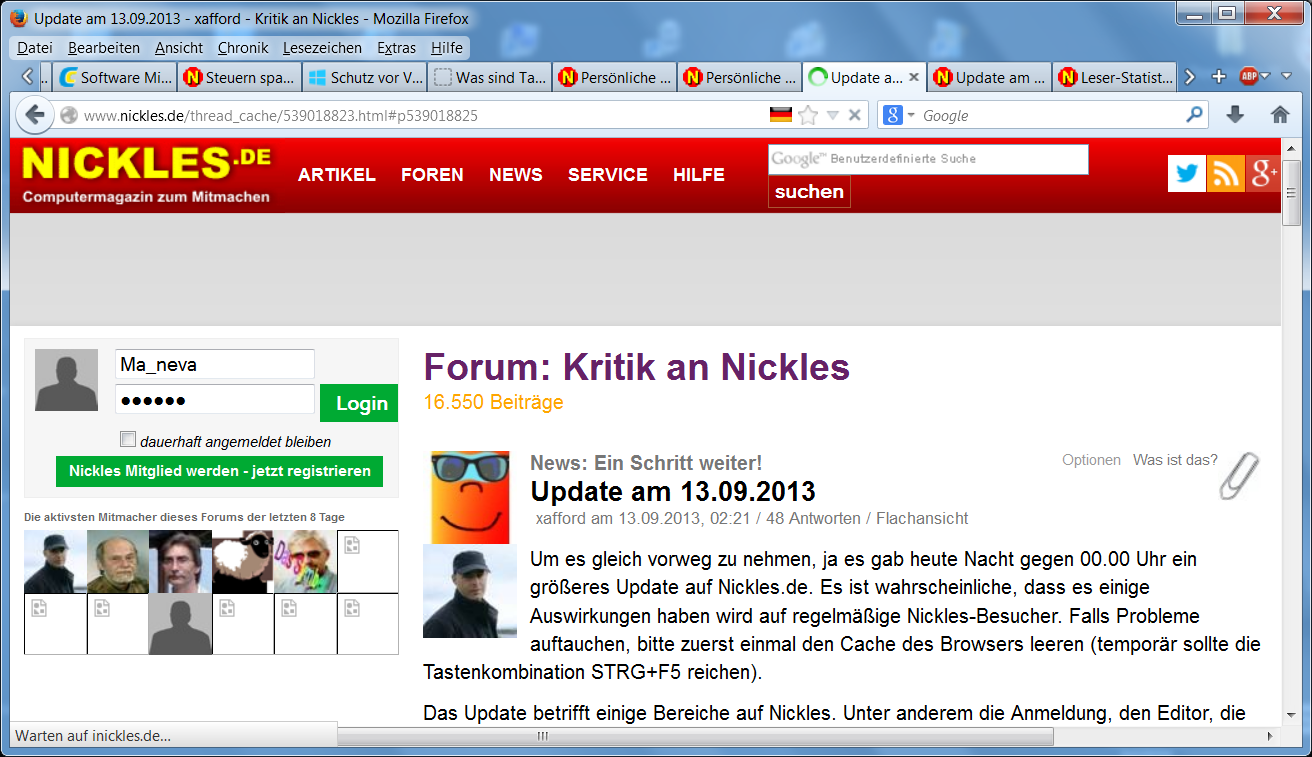Open the Nickles Google+ icon

(1263, 173)
